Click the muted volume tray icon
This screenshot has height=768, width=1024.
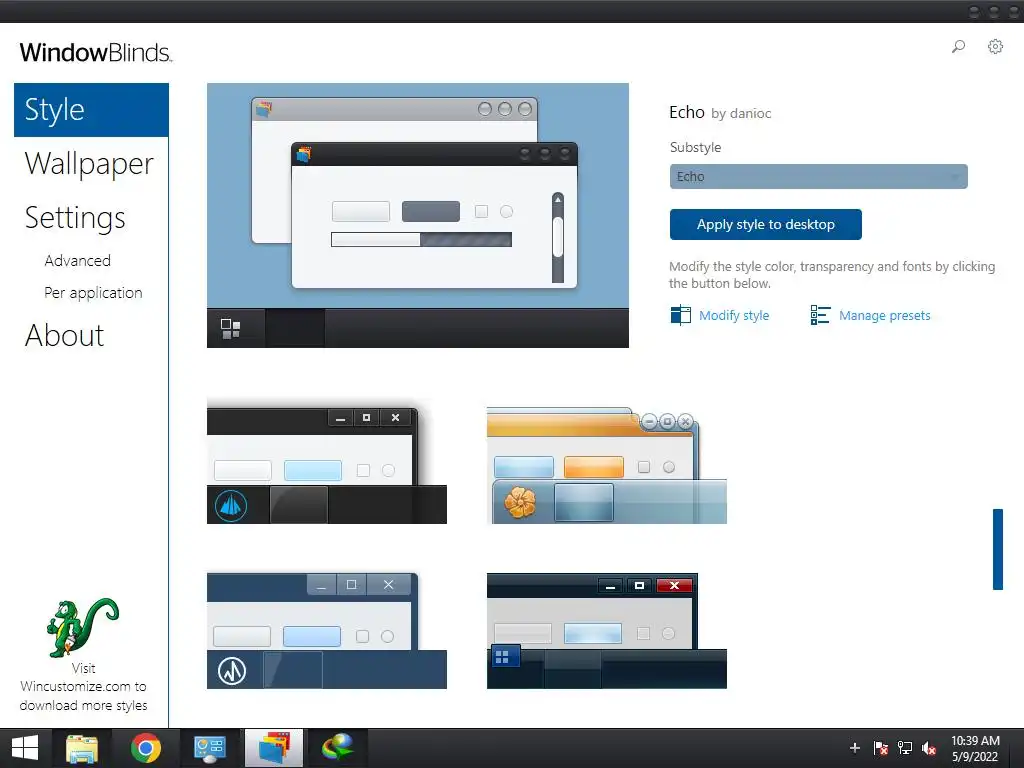pyautogui.click(x=929, y=748)
